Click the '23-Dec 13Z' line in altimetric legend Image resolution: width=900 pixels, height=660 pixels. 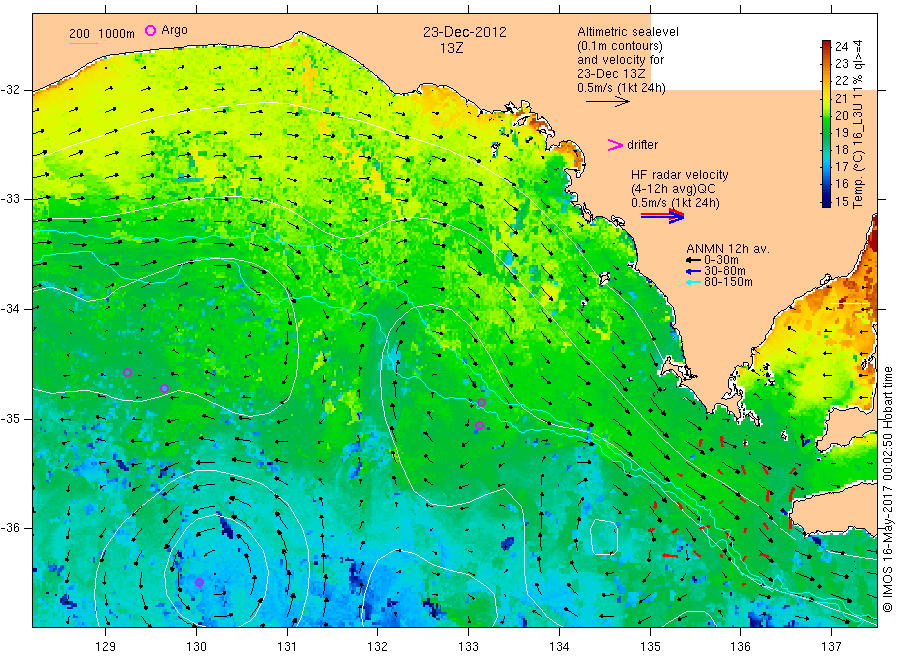(x=611, y=73)
